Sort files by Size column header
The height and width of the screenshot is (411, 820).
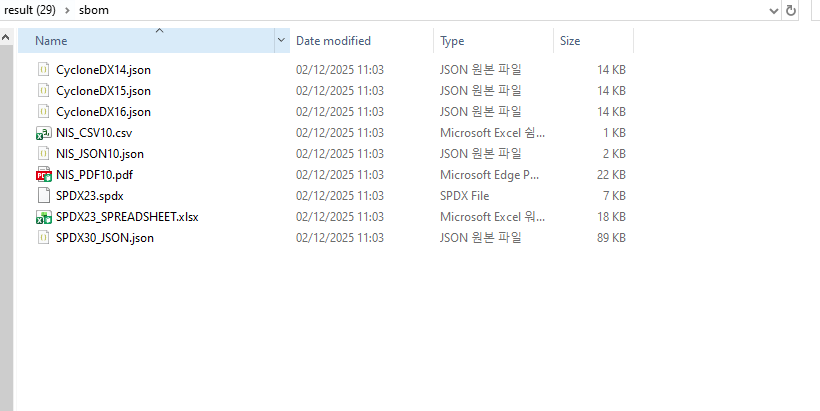click(570, 41)
